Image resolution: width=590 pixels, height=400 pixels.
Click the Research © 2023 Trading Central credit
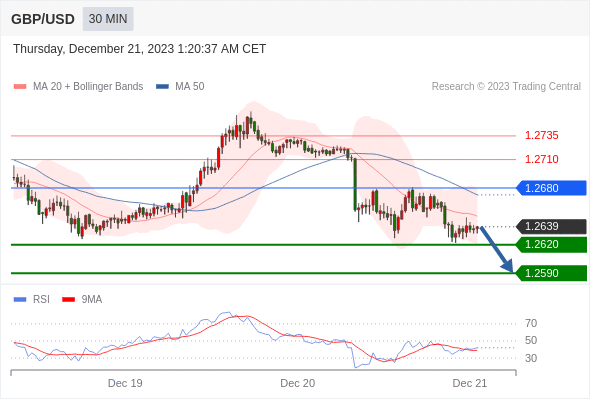click(506, 87)
